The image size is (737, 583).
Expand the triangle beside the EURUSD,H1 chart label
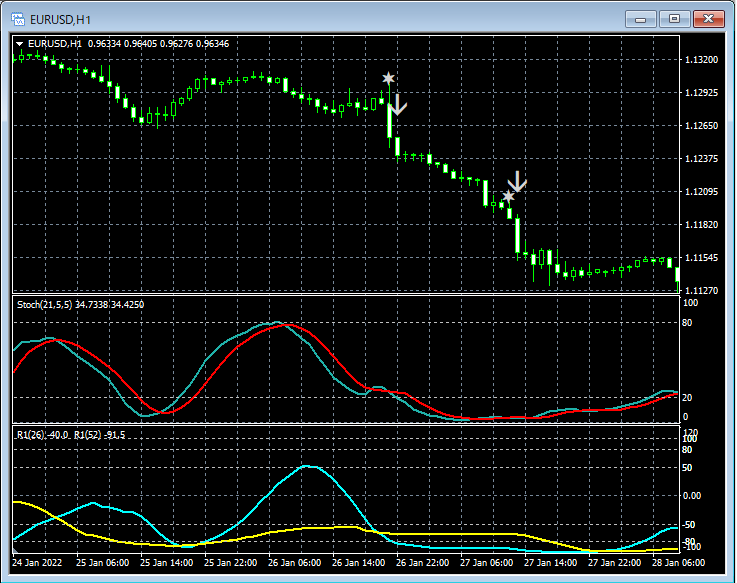coord(20,44)
